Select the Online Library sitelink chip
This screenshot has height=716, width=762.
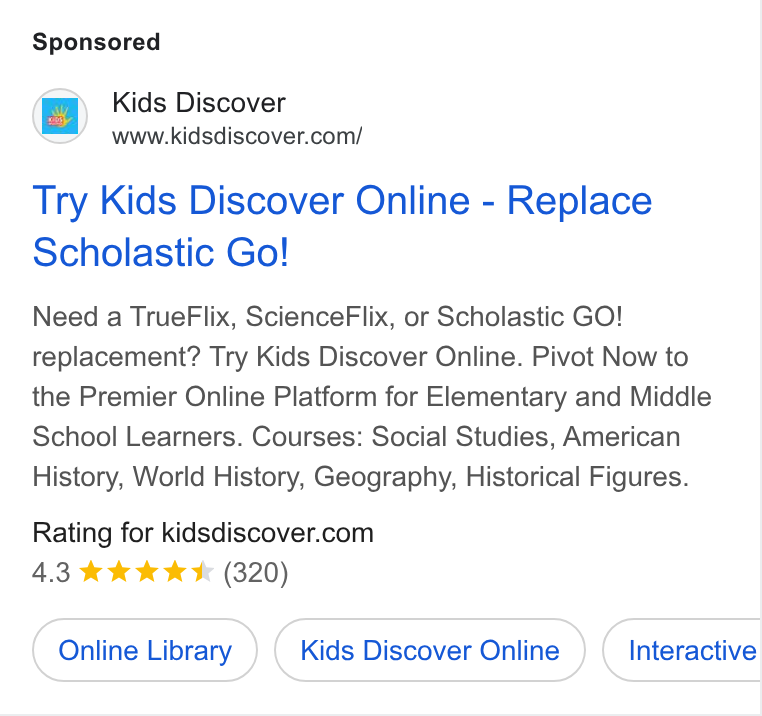click(145, 650)
